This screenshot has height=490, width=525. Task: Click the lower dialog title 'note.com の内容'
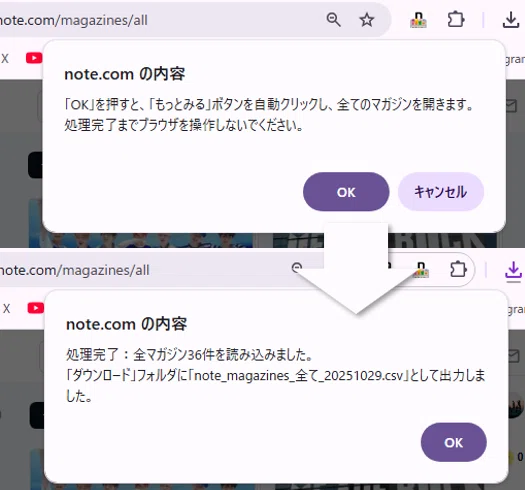[127, 324]
